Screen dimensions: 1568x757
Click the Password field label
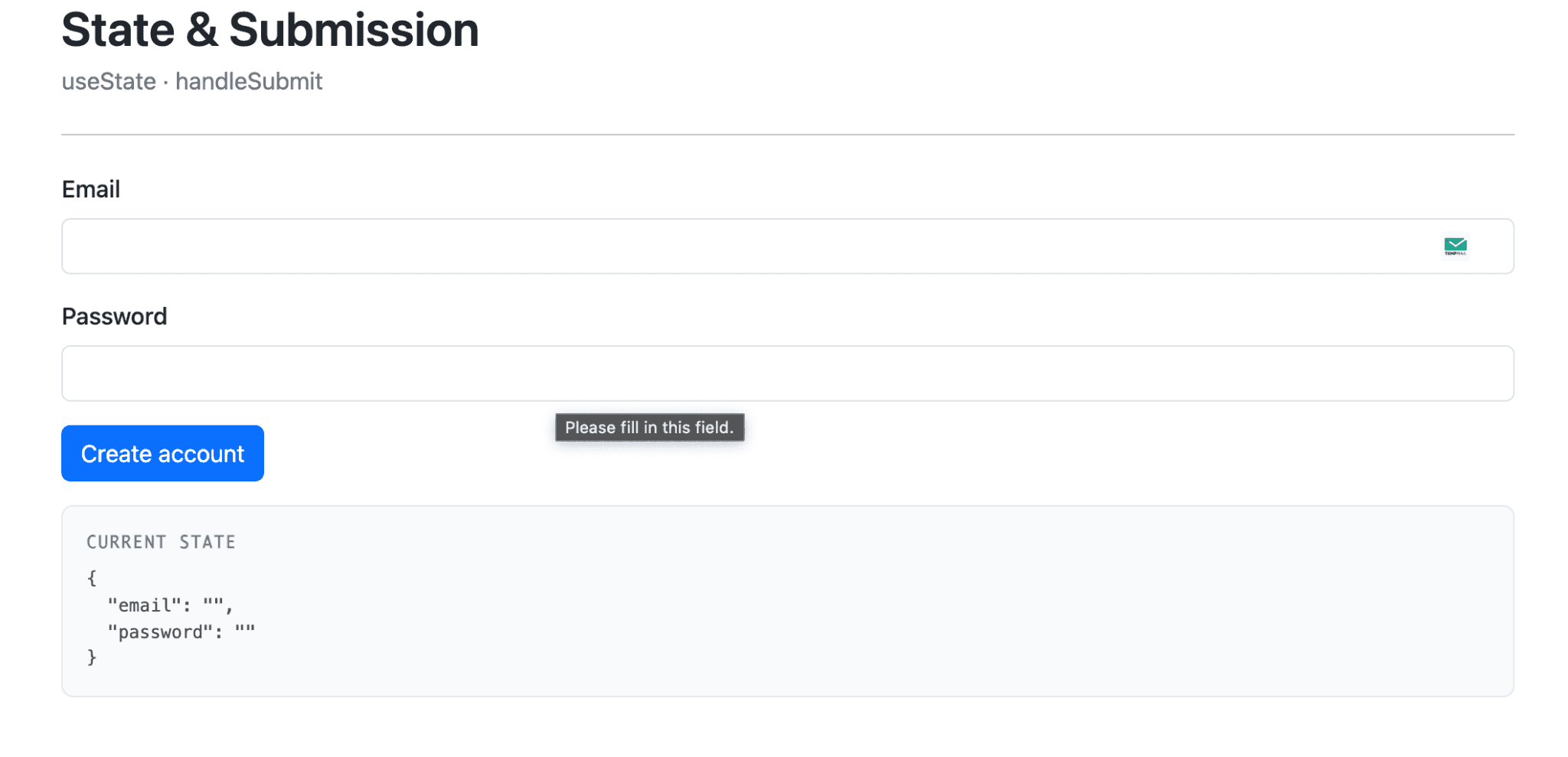tap(114, 316)
